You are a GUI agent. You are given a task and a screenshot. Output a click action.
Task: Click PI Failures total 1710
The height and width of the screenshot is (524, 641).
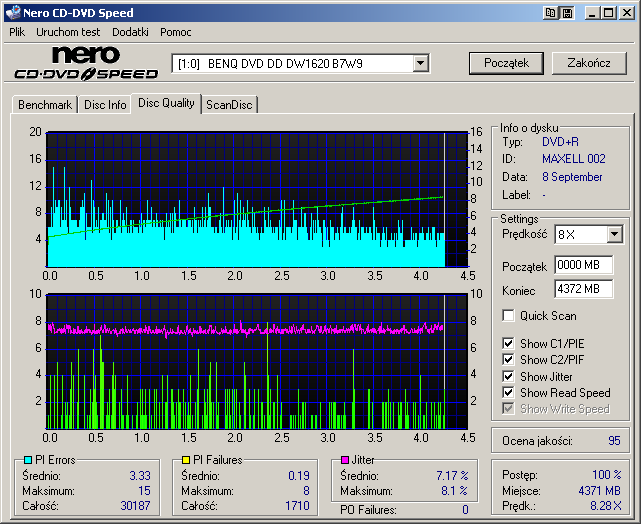pyautogui.click(x=297, y=506)
